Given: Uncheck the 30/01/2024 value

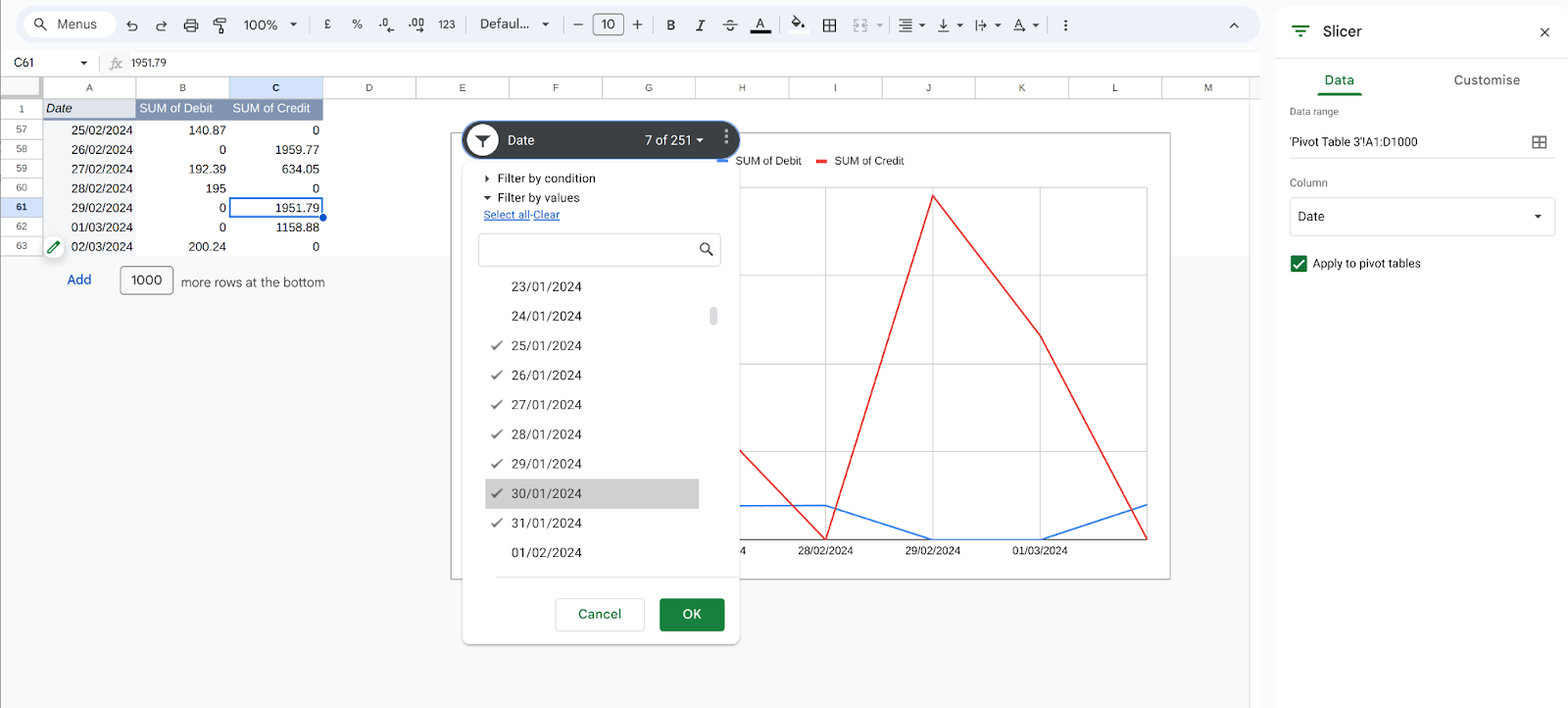Looking at the screenshot, I should (x=592, y=493).
